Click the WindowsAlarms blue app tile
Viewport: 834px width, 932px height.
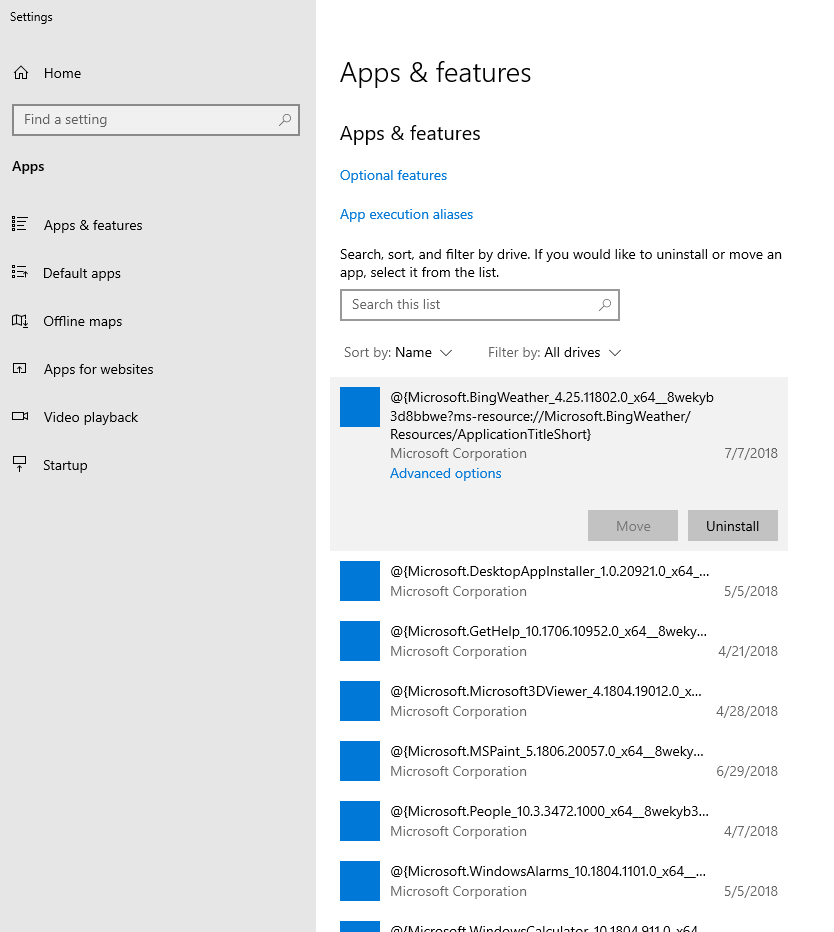tap(360, 881)
